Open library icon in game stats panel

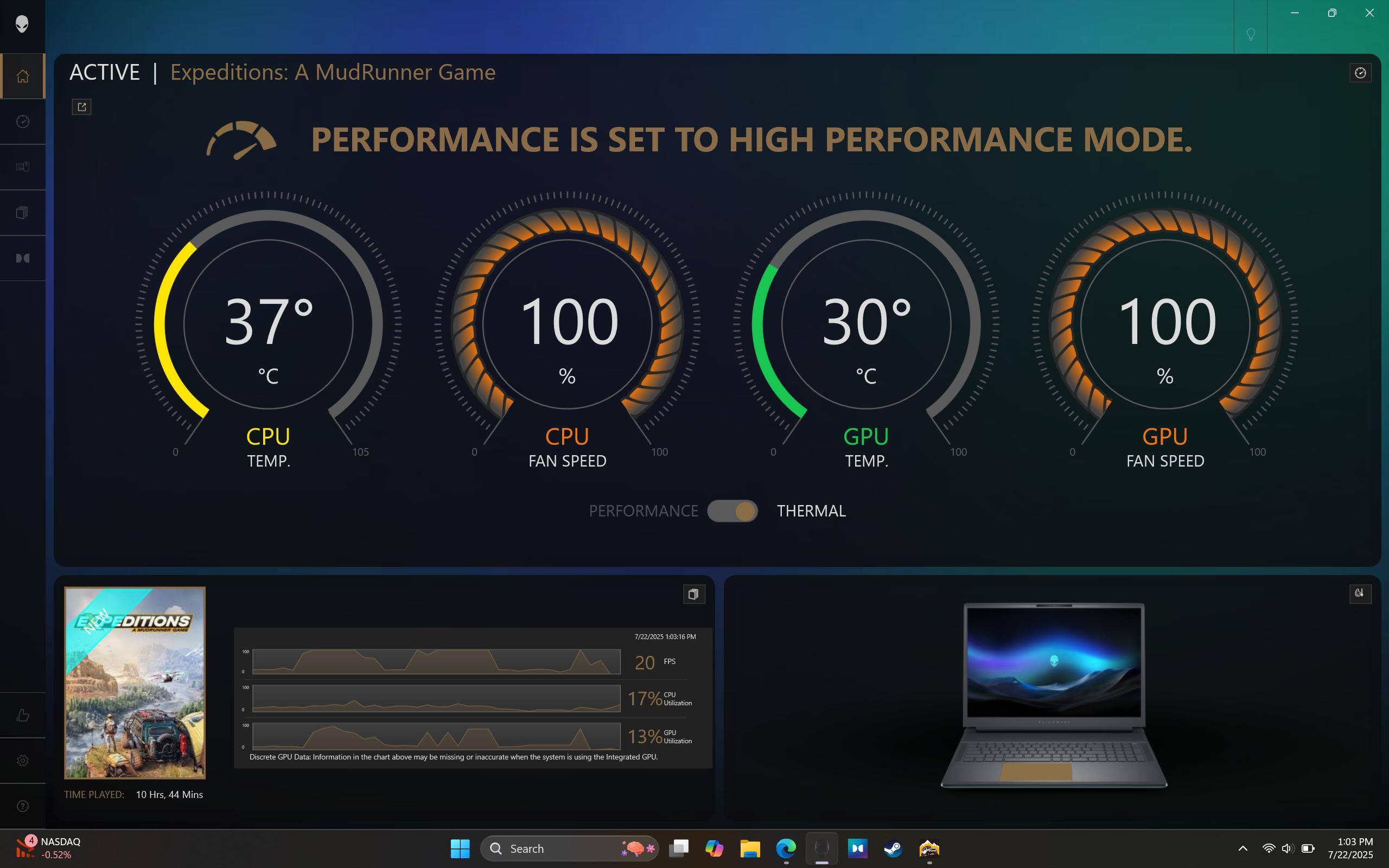pyautogui.click(x=693, y=594)
